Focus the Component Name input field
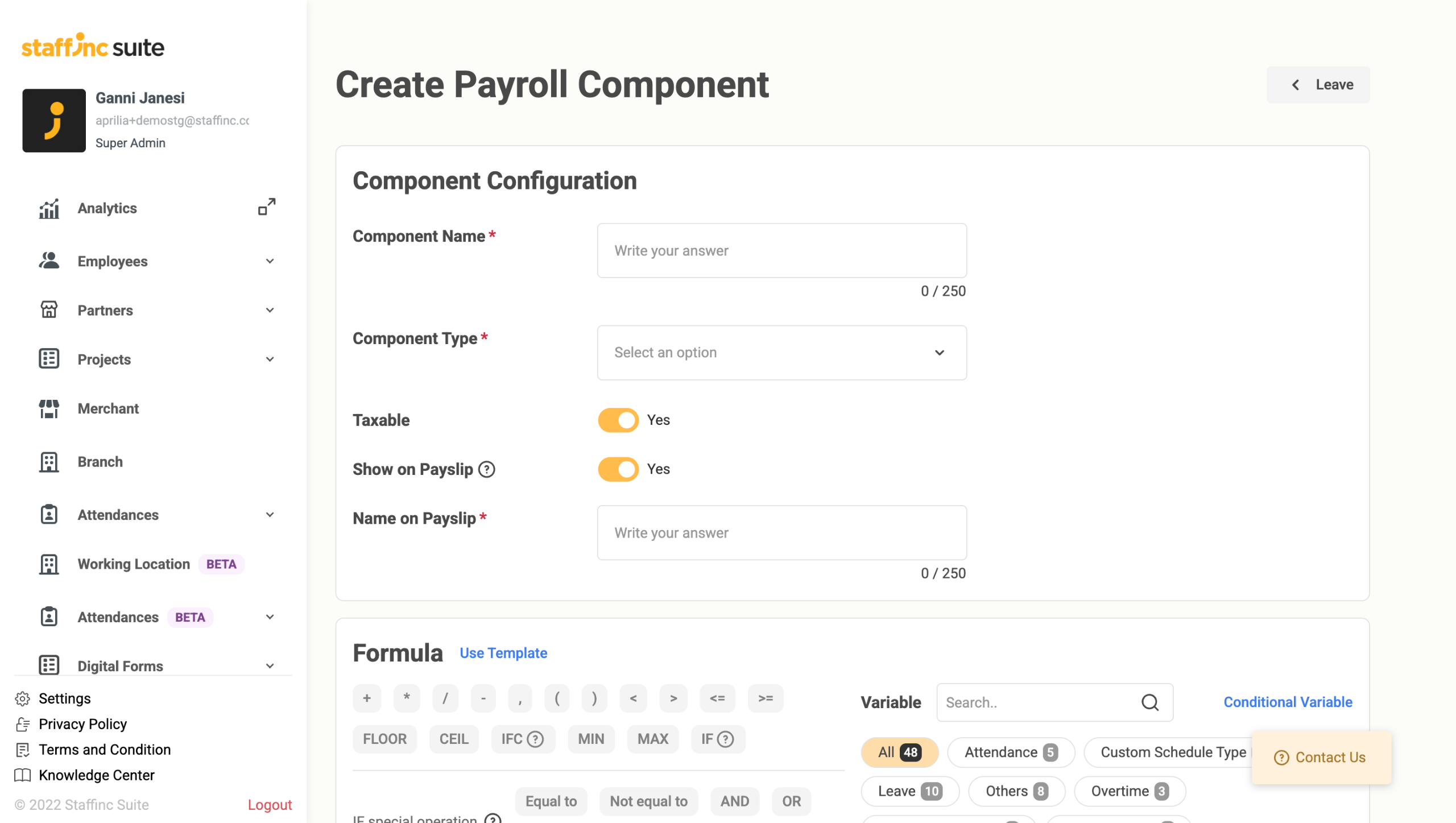This screenshot has height=823, width=1456. (781, 251)
